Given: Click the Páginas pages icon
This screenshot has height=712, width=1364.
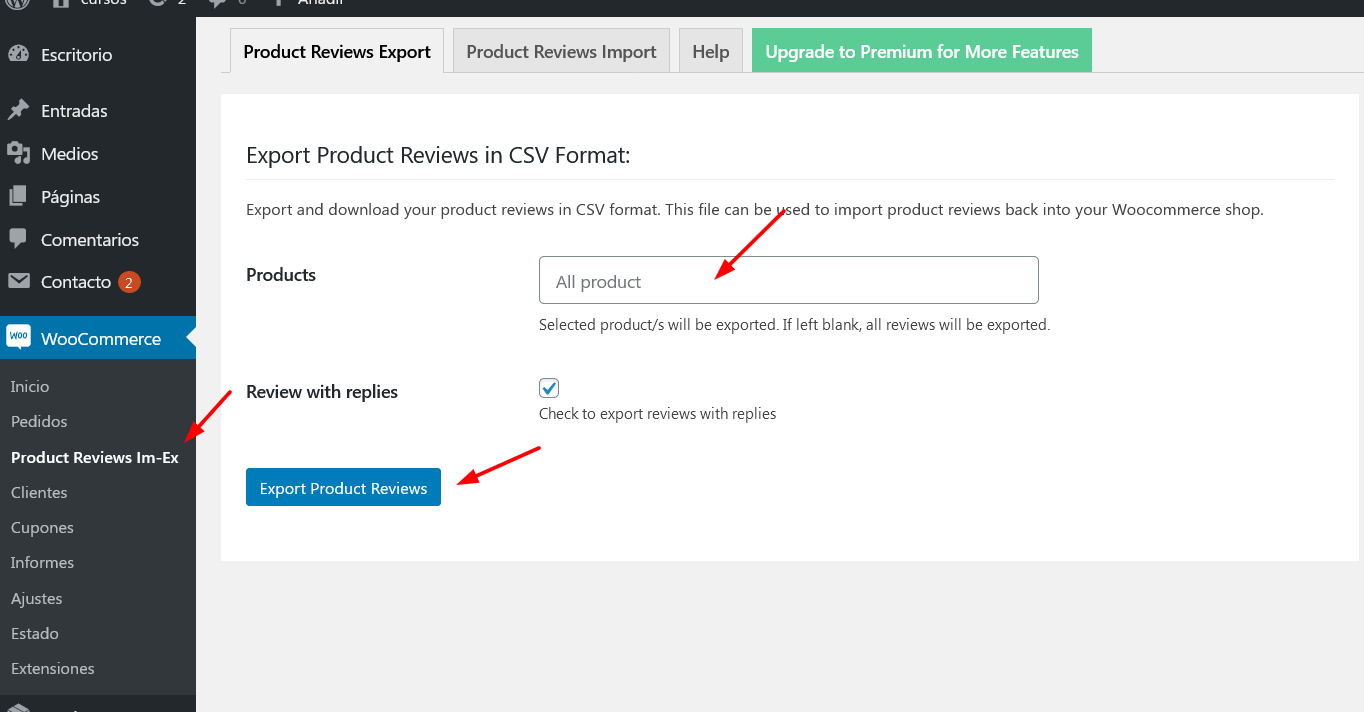Looking at the screenshot, I should [18, 196].
